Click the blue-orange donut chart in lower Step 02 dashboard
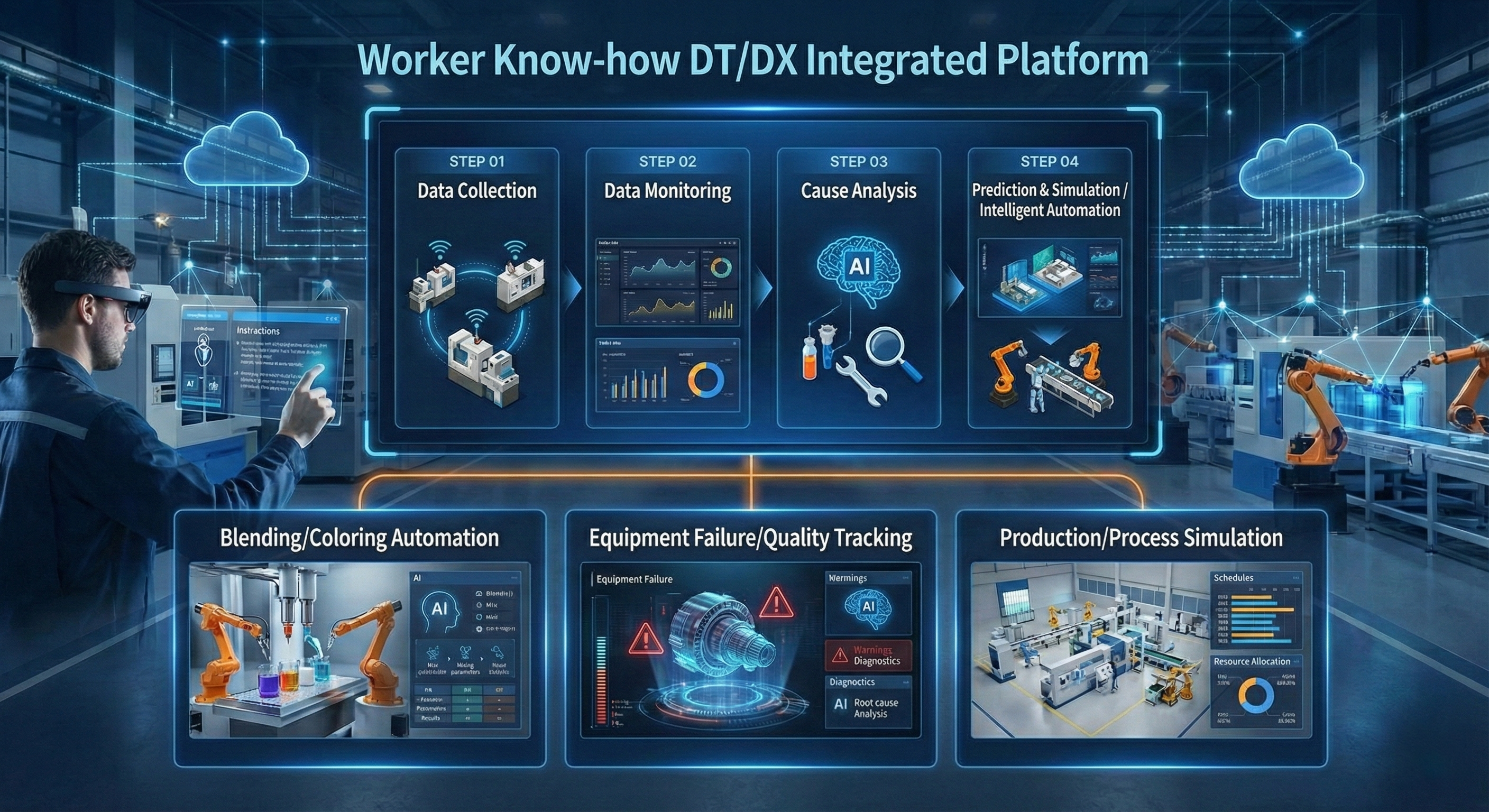The height and width of the screenshot is (812, 1489). (x=706, y=380)
